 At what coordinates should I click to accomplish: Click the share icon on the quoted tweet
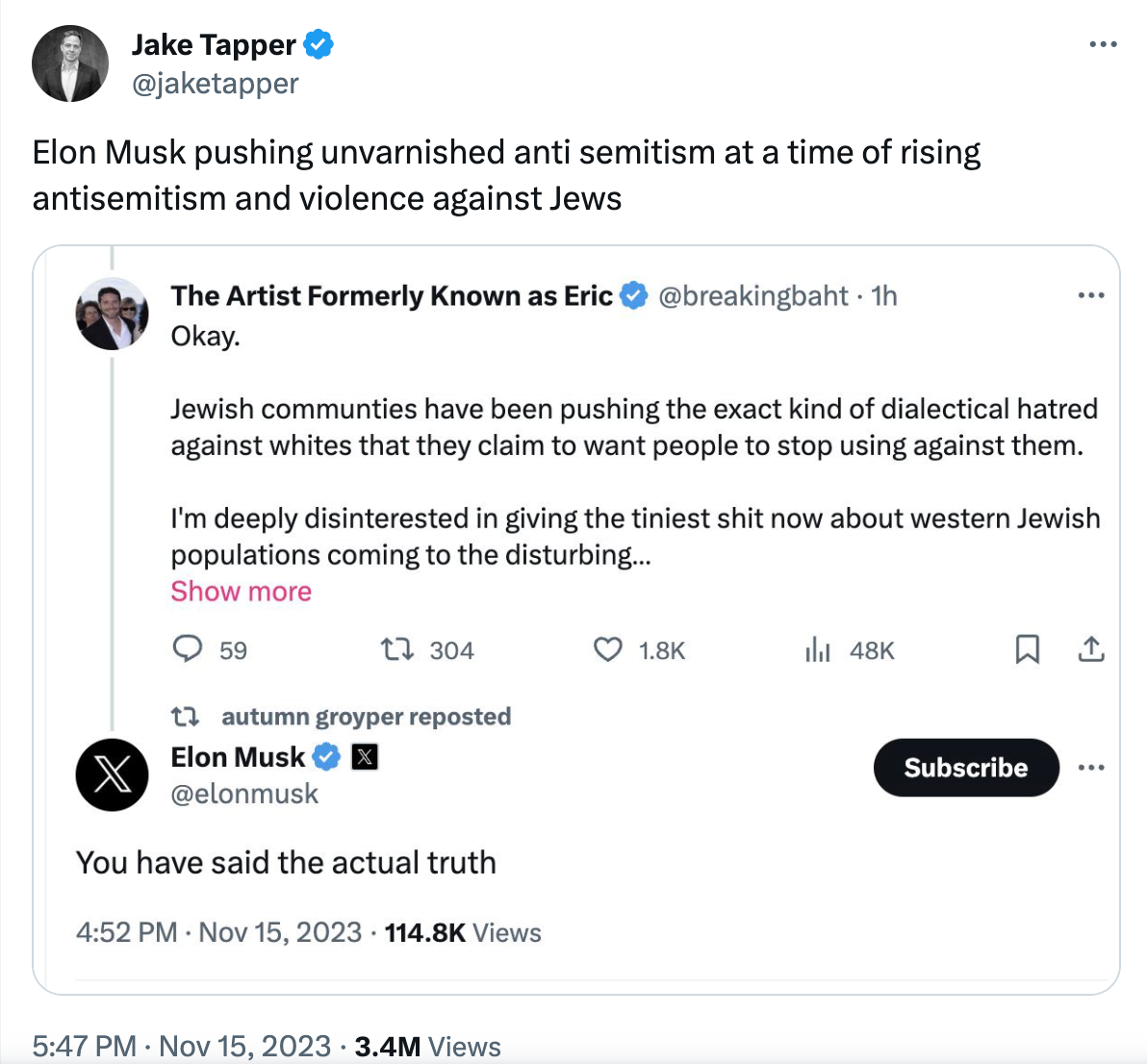tap(1090, 650)
